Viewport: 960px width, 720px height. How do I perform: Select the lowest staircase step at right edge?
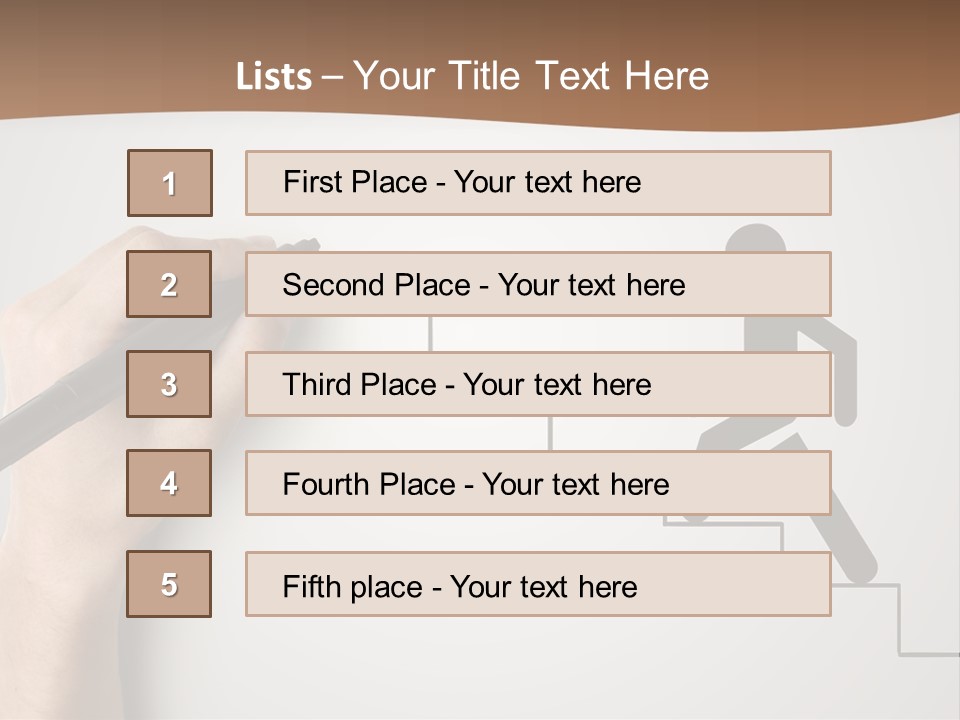click(928, 654)
